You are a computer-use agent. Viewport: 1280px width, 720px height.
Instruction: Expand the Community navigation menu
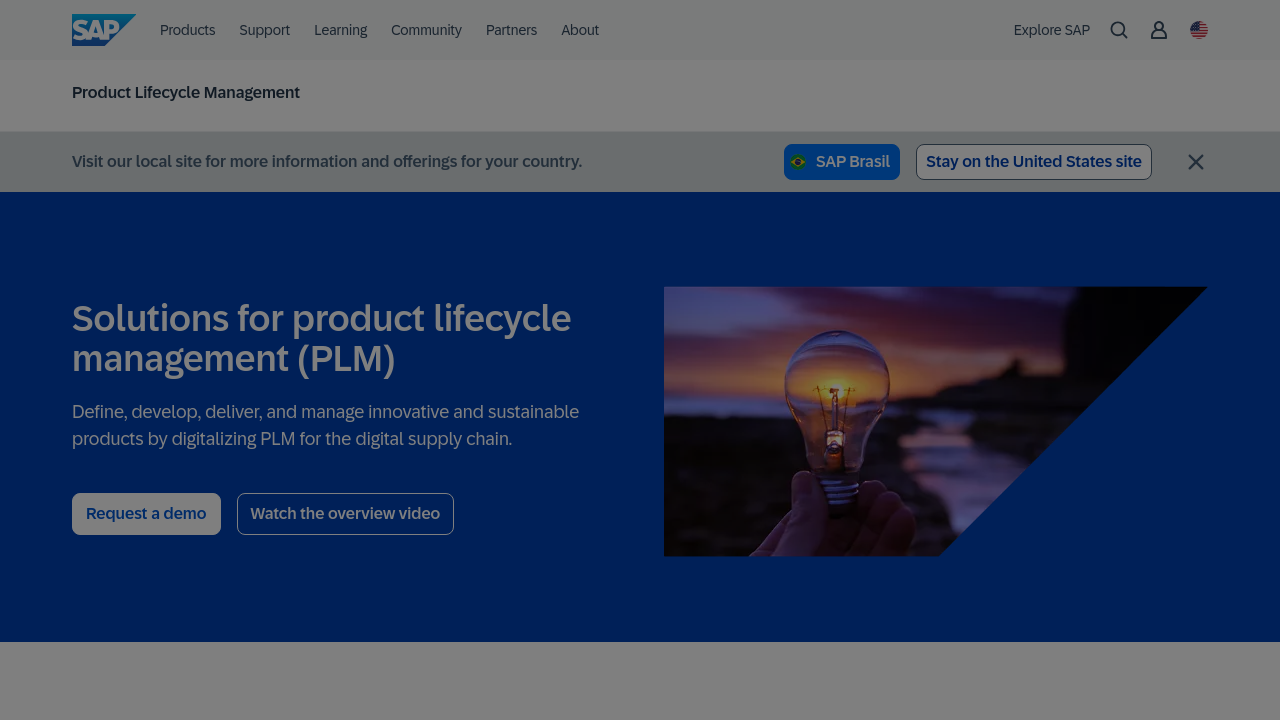coord(426,30)
